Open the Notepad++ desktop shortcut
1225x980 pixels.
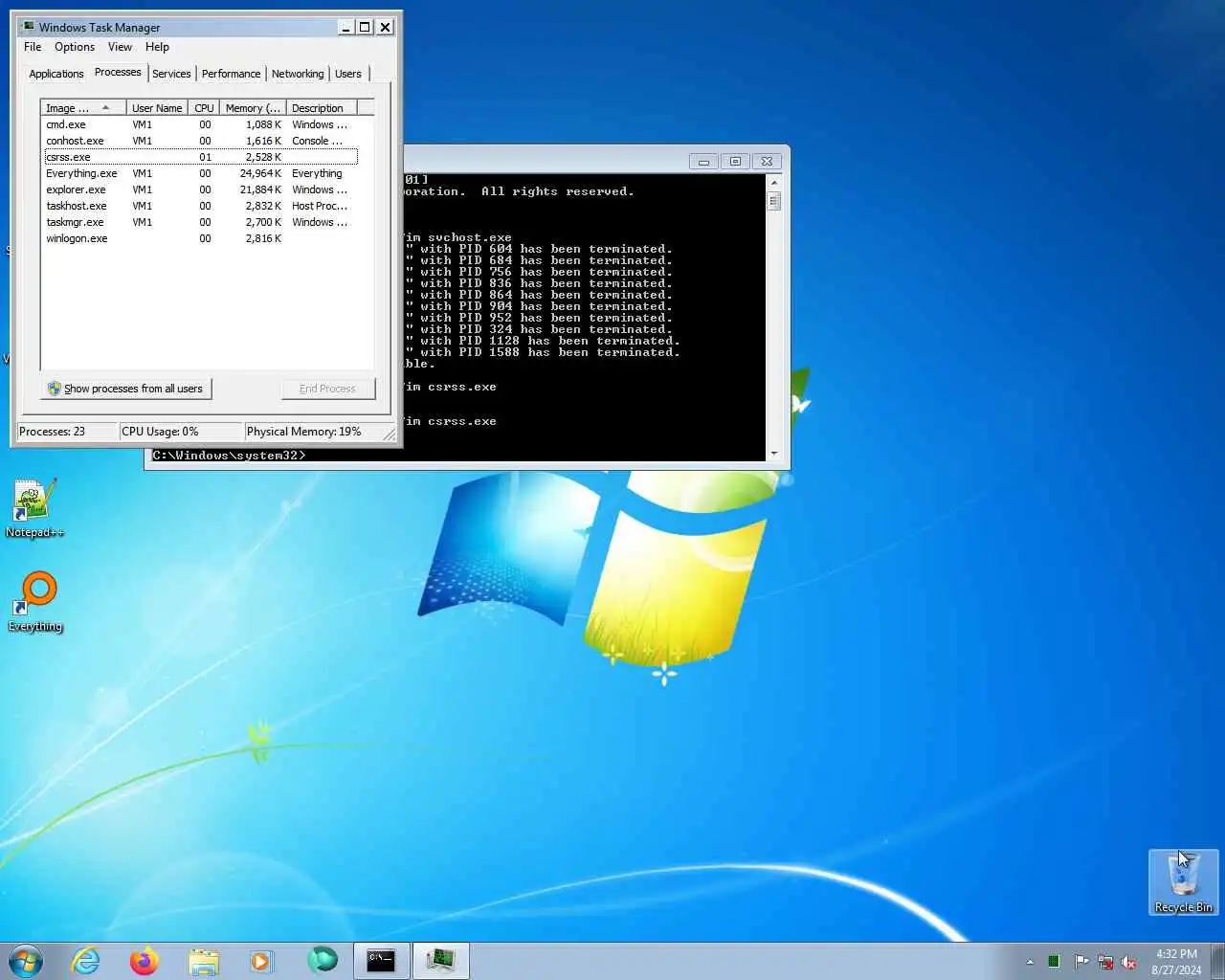[33, 508]
